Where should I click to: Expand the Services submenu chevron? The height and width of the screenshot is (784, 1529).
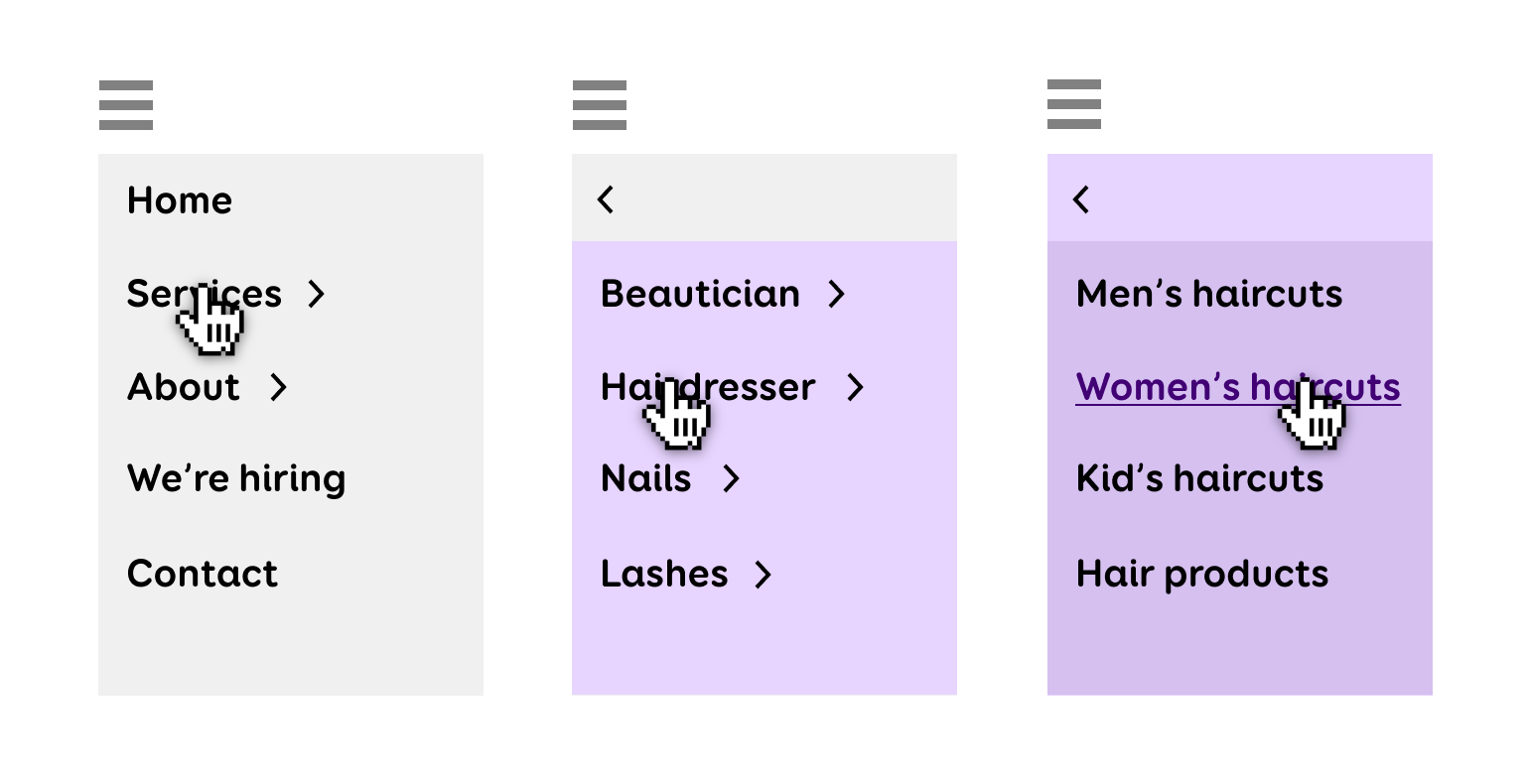[316, 294]
